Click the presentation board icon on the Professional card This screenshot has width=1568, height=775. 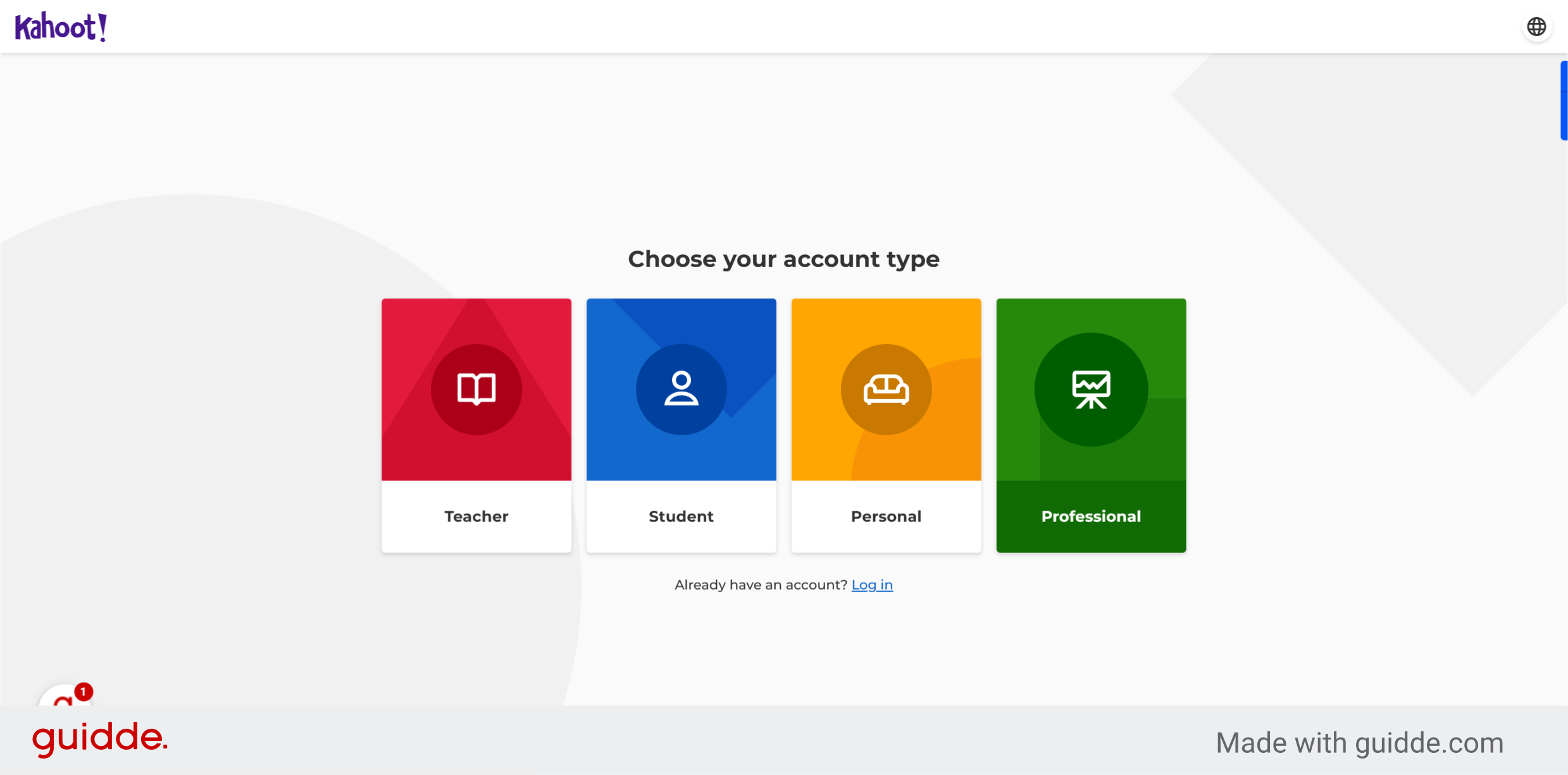[1091, 388]
